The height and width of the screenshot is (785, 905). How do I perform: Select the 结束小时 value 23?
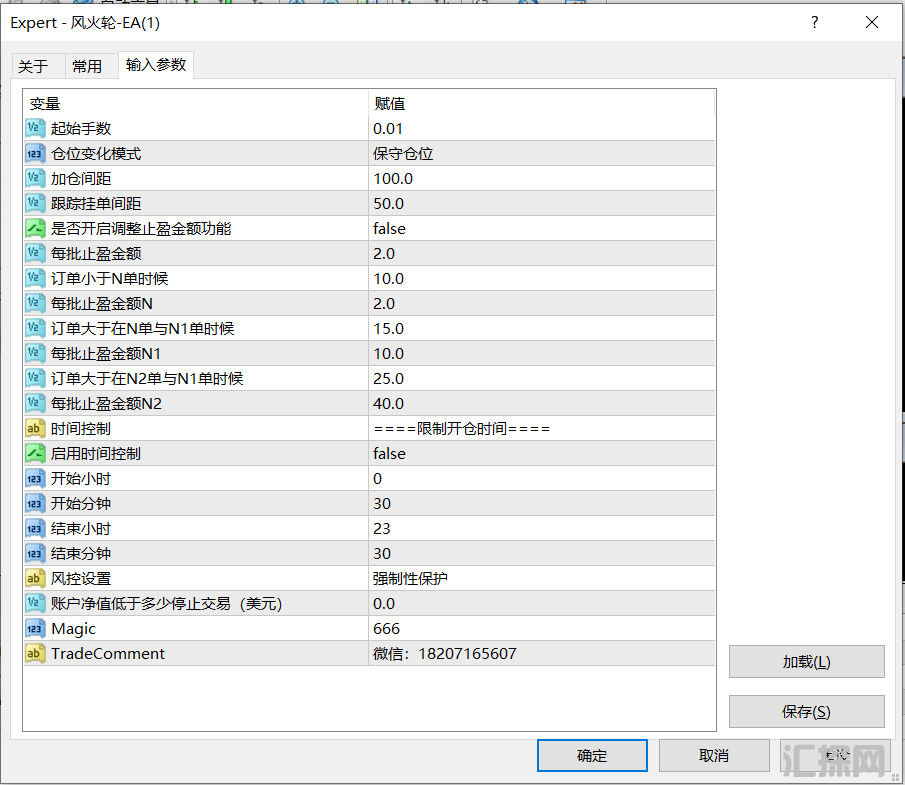pyautogui.click(x=541, y=529)
